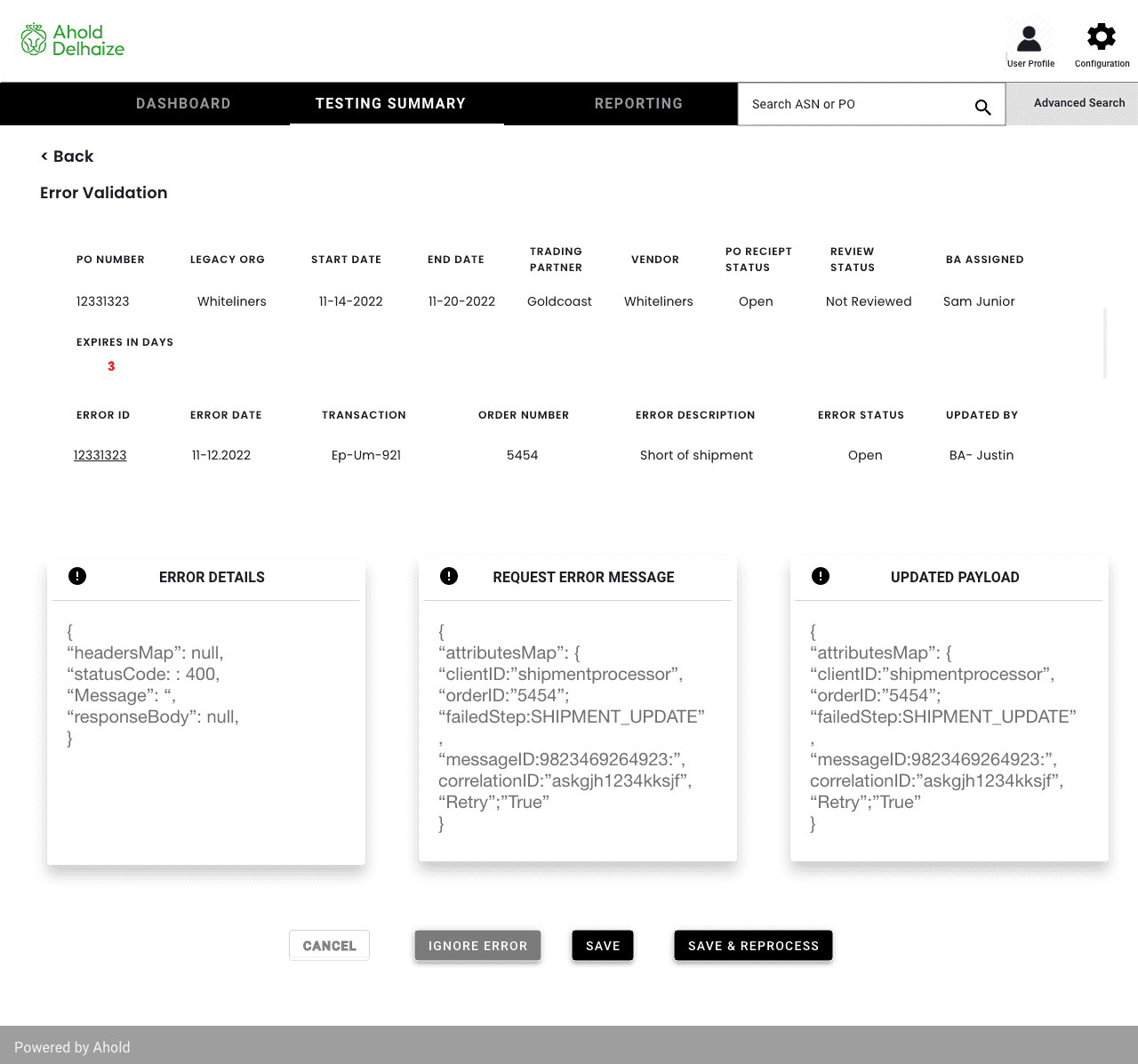Click the end date 11-20-2022
This screenshot has width=1138, height=1064.
tap(461, 301)
